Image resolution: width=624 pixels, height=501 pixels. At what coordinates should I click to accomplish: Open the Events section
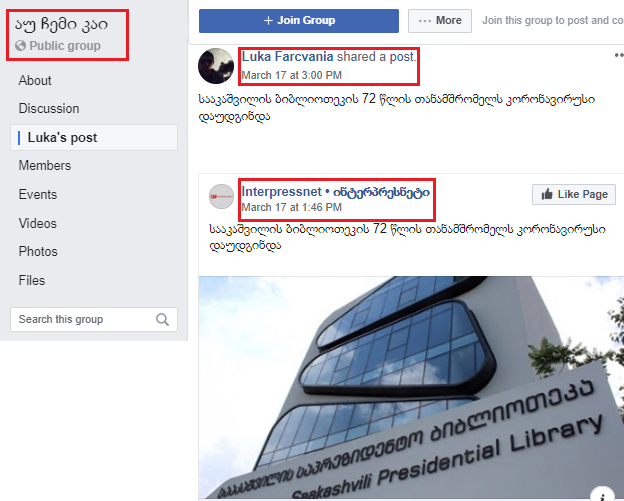coord(38,195)
